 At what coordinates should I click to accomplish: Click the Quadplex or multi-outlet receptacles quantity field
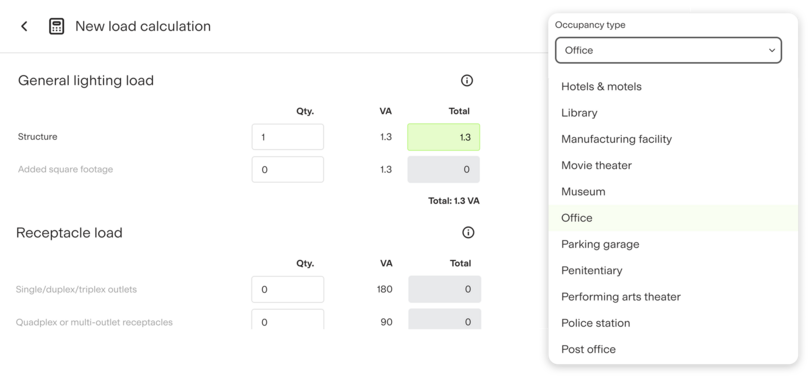[x=288, y=319]
